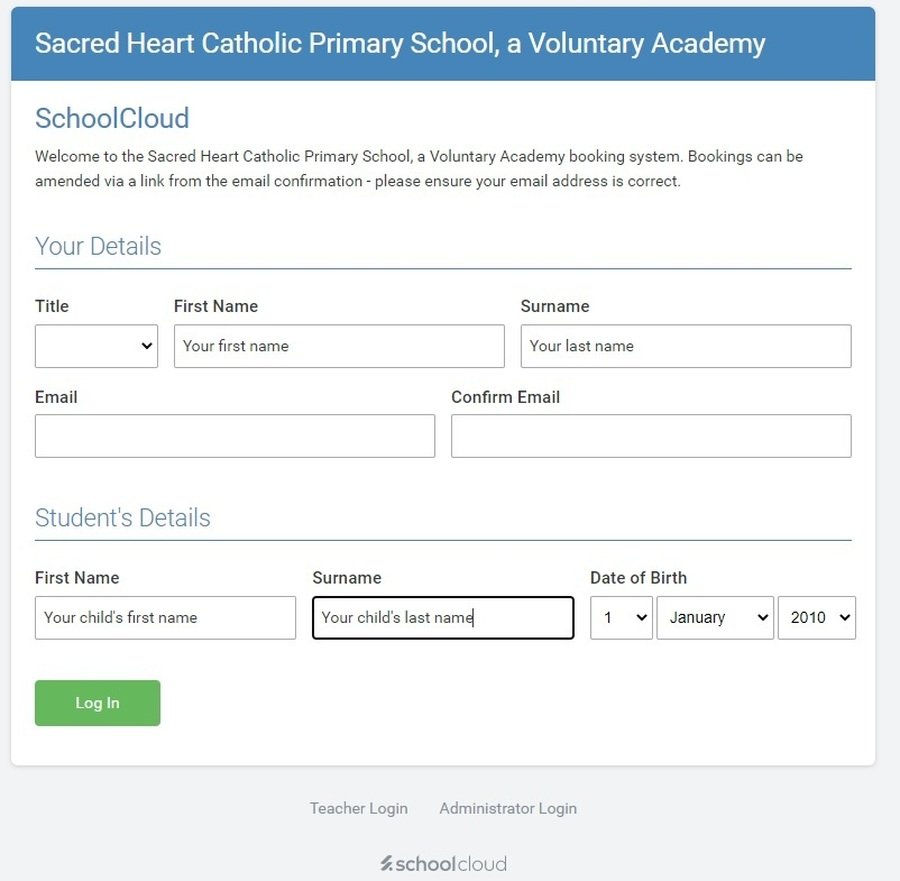Open the Teacher Login link
Image resolution: width=900 pixels, height=881 pixels.
coord(359,808)
